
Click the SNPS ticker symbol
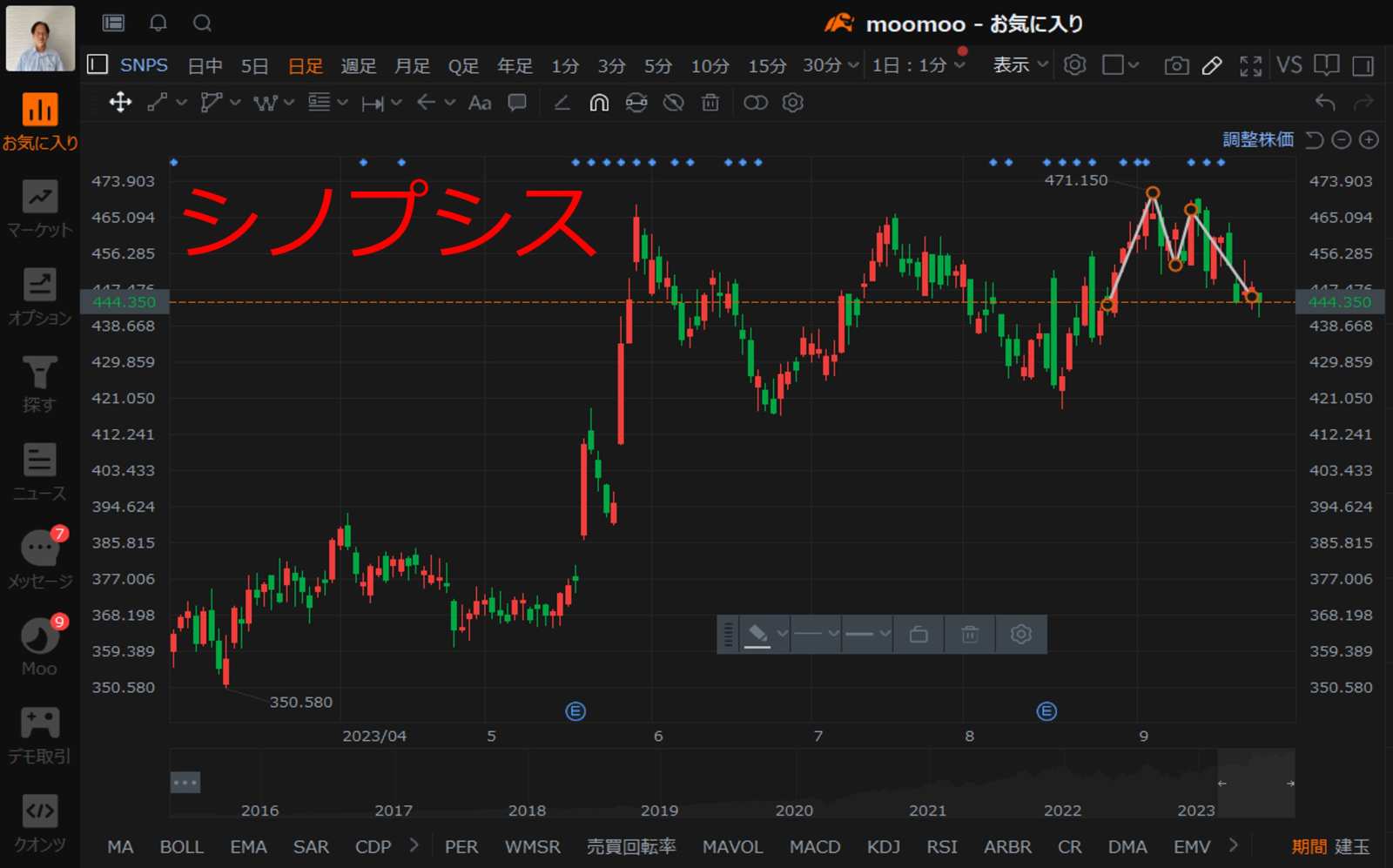(x=144, y=65)
